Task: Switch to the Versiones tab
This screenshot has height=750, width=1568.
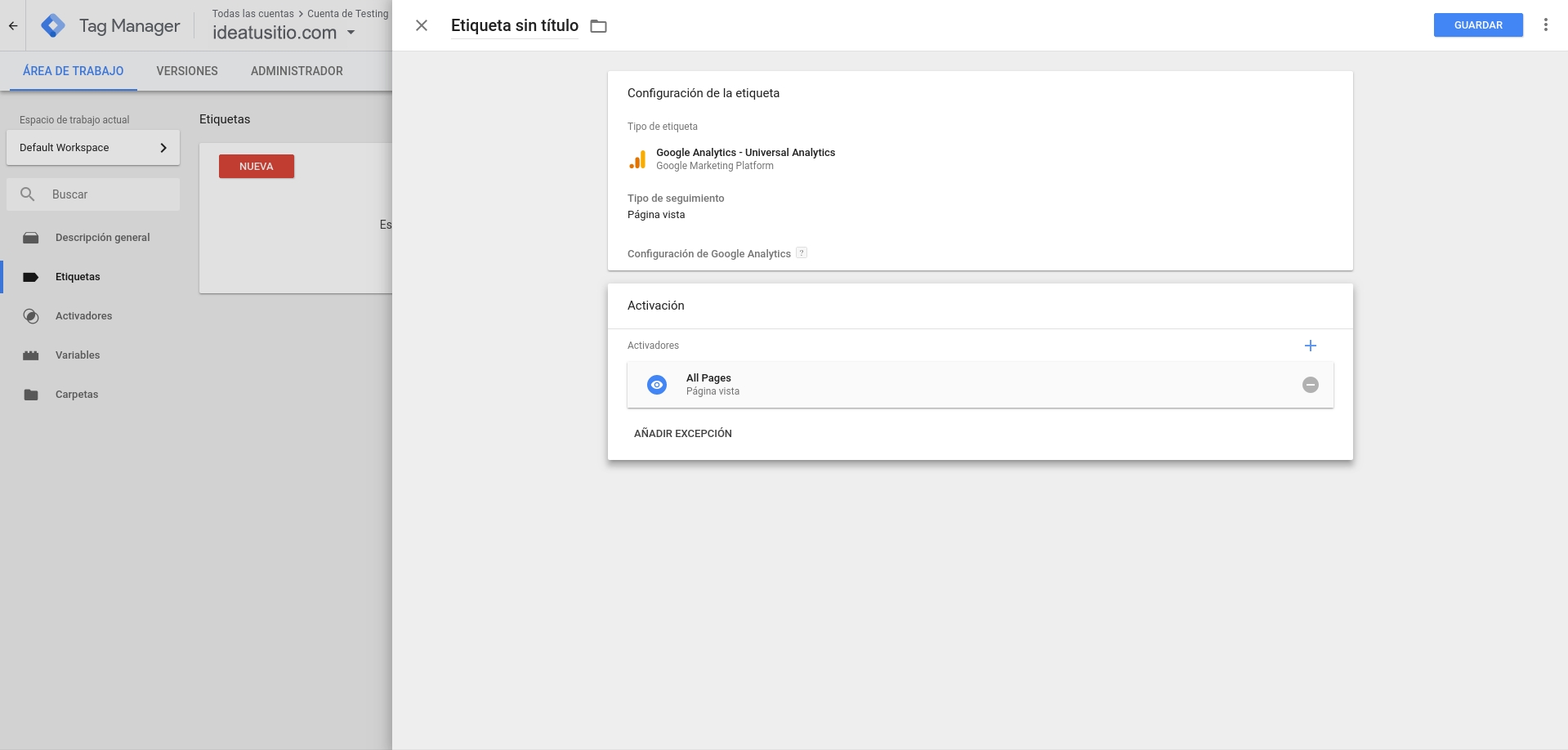Action: click(x=187, y=71)
